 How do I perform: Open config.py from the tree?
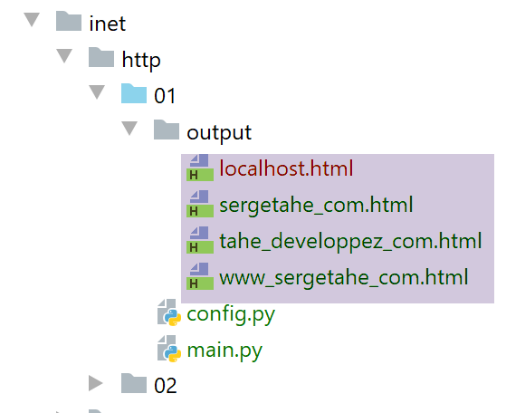tap(231, 314)
